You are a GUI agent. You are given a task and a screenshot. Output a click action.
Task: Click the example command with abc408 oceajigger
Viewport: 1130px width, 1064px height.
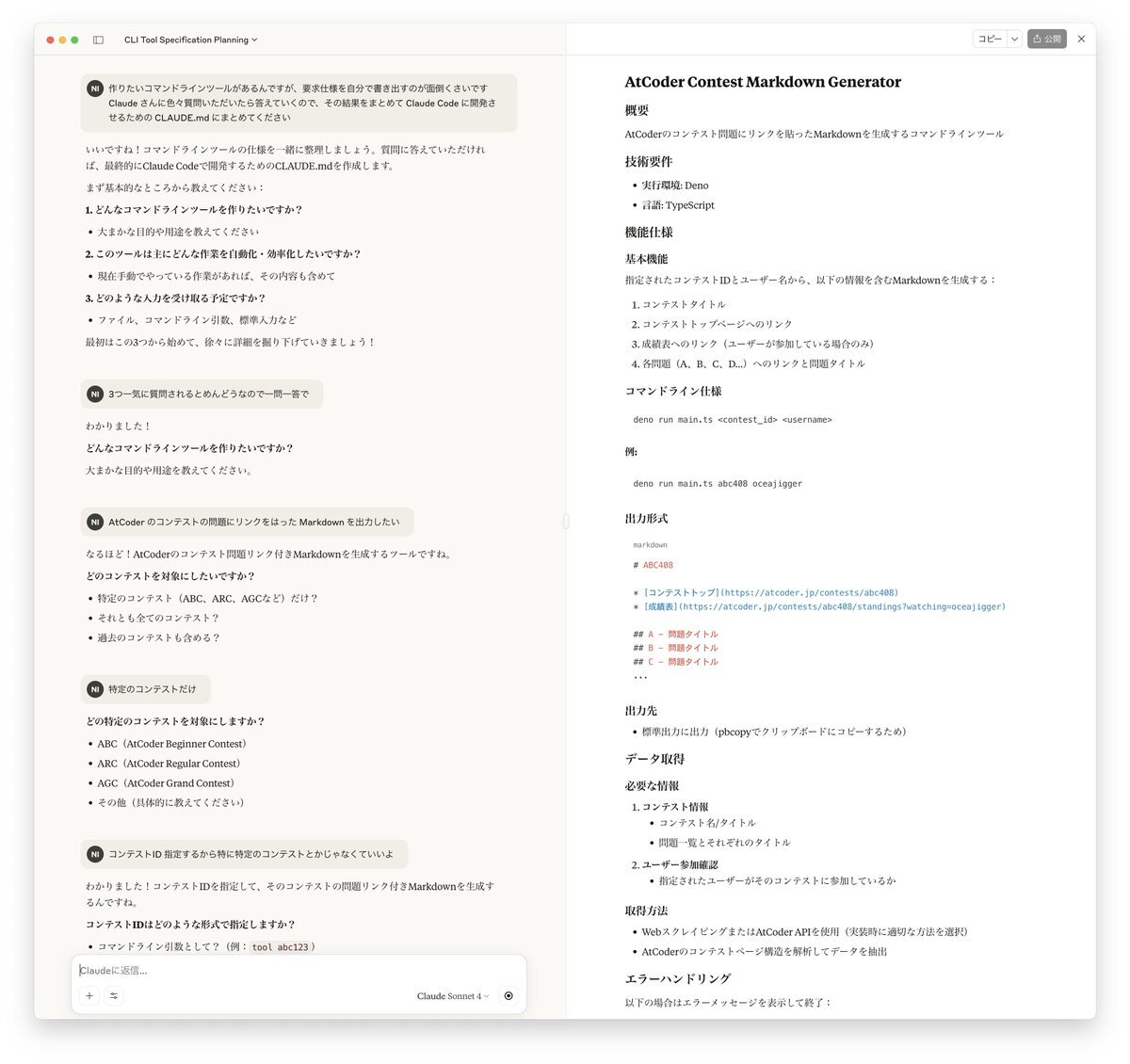coord(718,484)
